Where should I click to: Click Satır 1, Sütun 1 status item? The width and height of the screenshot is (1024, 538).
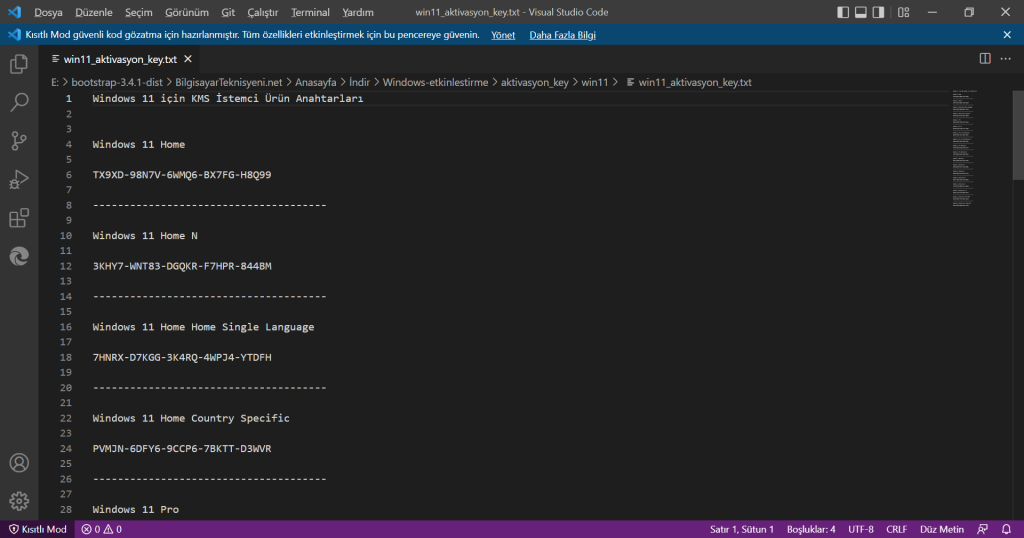742,530
